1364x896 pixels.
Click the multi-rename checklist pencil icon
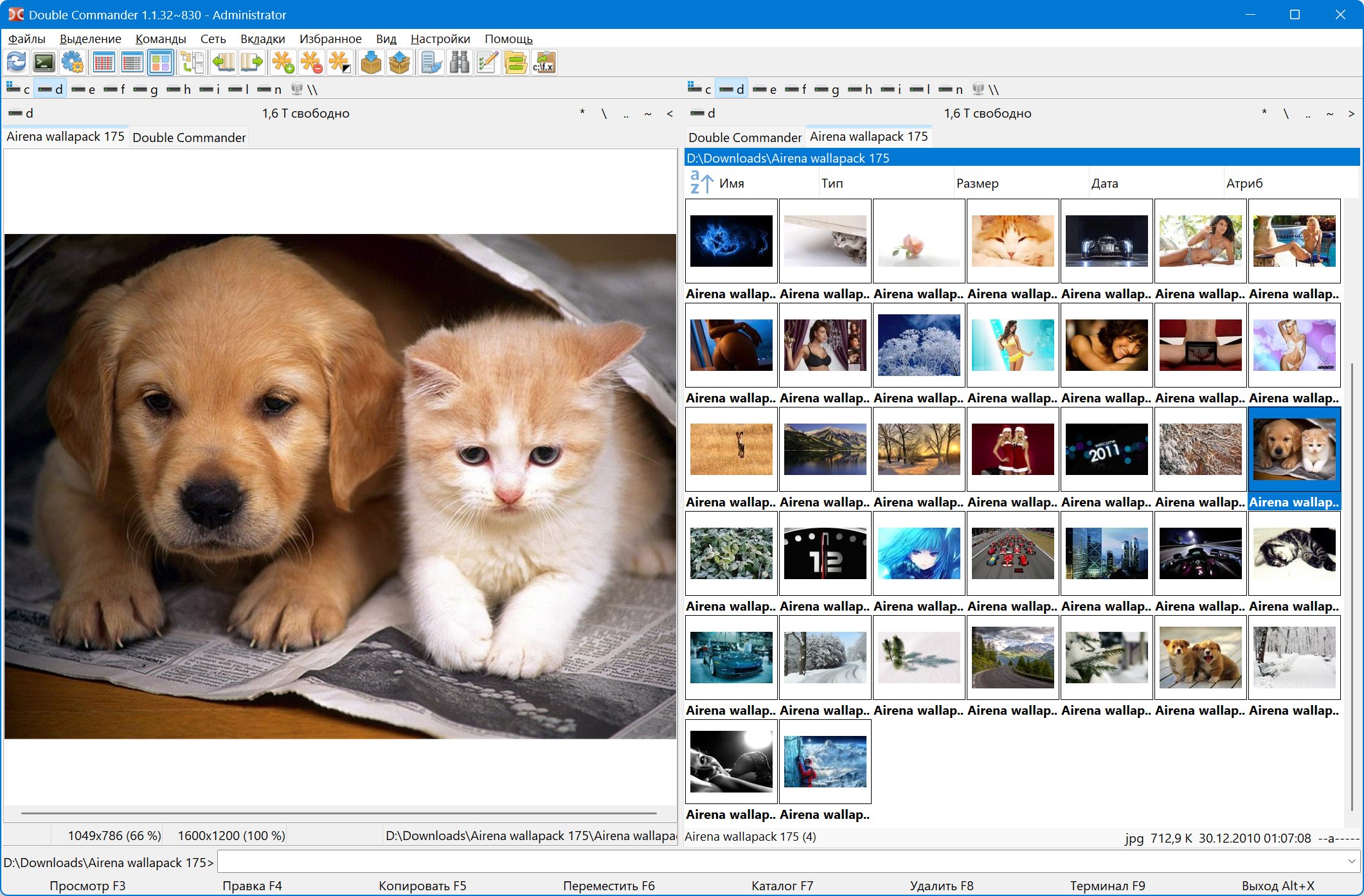487,62
